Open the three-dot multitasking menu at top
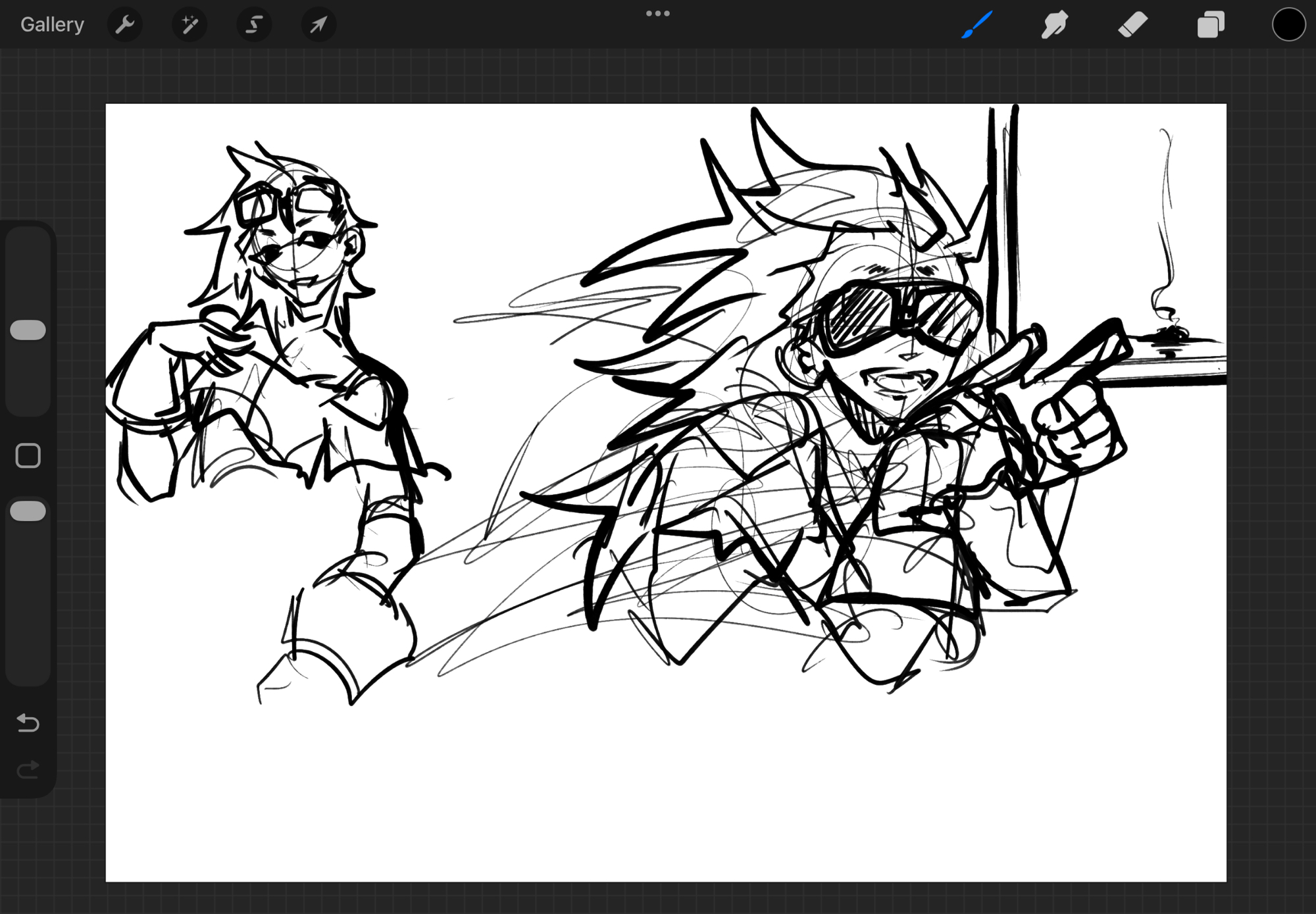This screenshot has width=1316, height=914. (x=657, y=14)
